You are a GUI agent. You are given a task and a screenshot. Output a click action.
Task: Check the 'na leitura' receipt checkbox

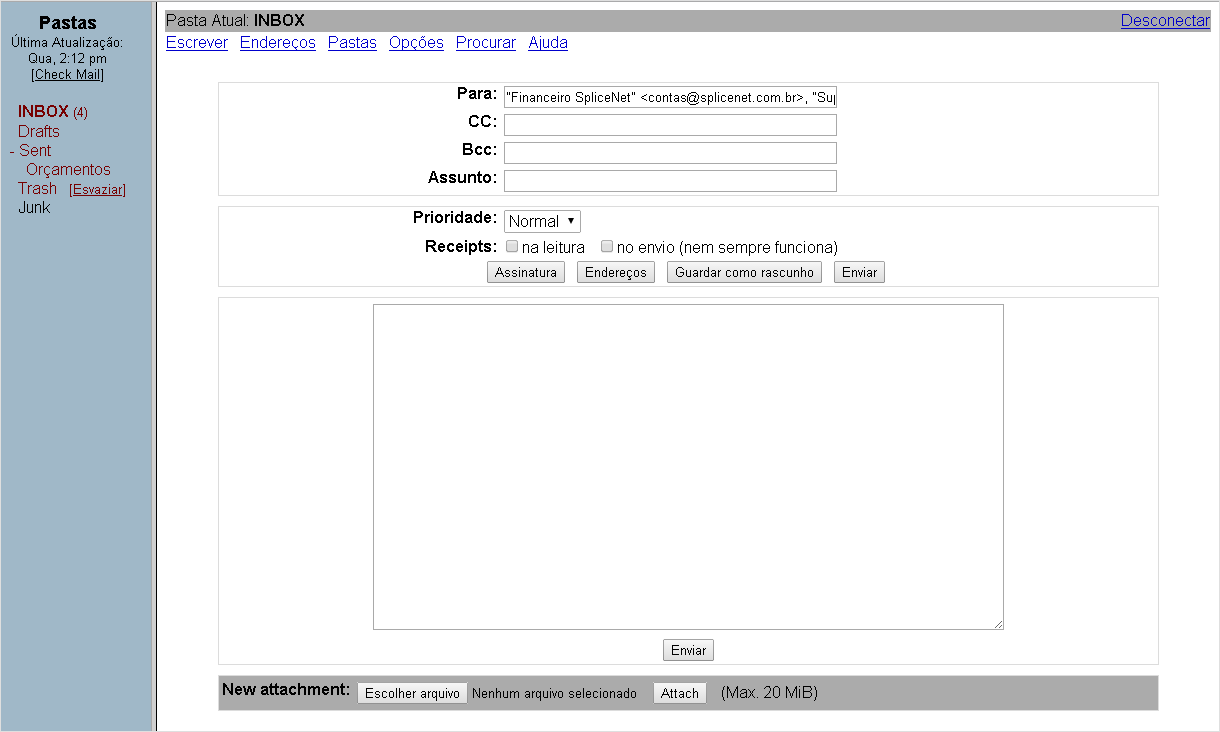(x=512, y=246)
